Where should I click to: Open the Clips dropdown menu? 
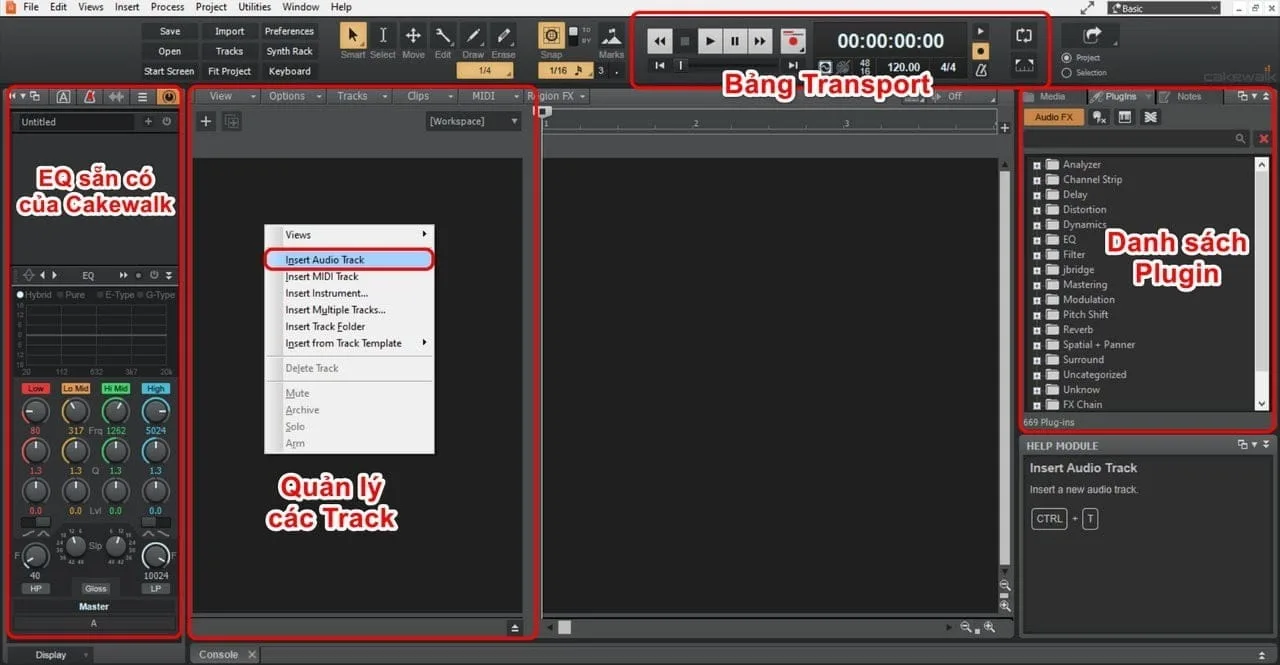click(424, 96)
